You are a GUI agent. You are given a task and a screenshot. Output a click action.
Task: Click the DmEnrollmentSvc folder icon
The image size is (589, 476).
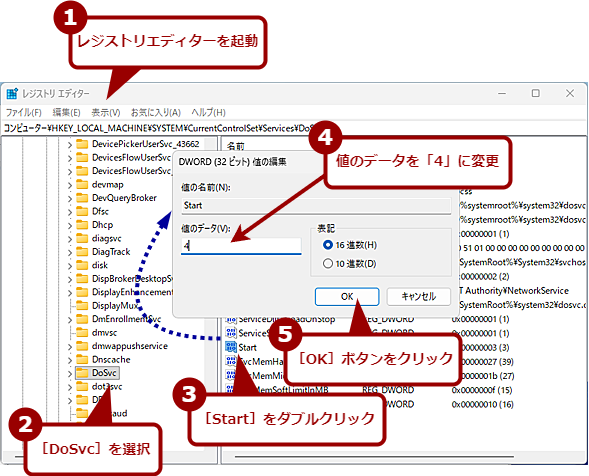(82, 319)
